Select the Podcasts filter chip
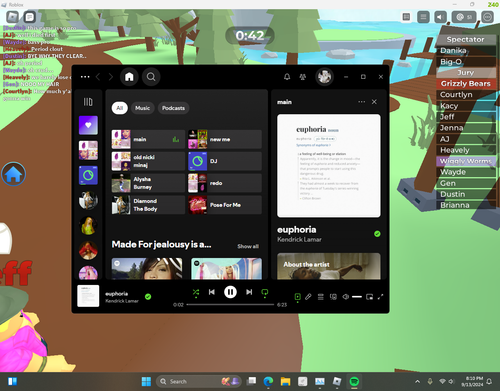 coord(173,108)
